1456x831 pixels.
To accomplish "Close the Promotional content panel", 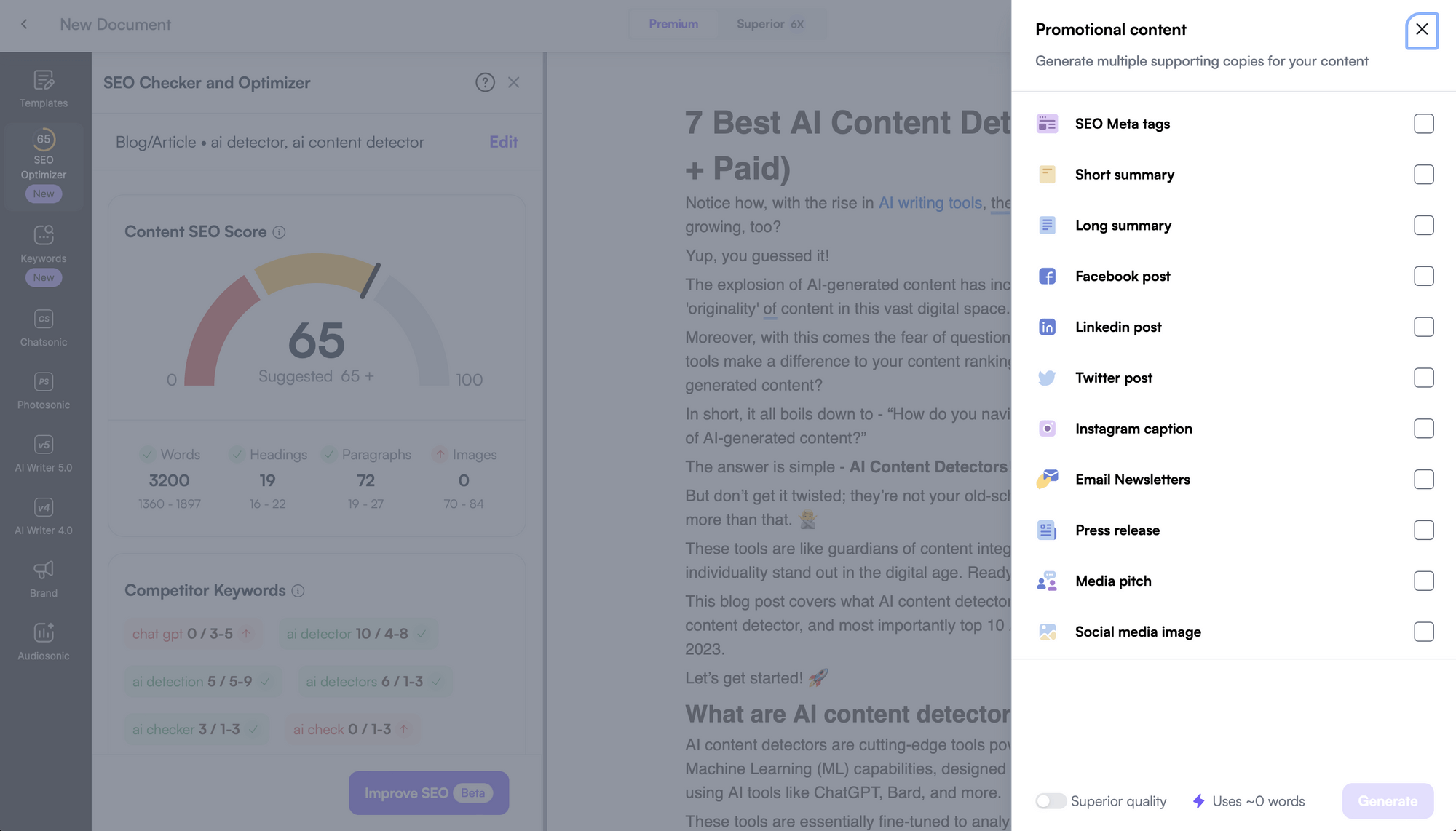I will [1422, 30].
